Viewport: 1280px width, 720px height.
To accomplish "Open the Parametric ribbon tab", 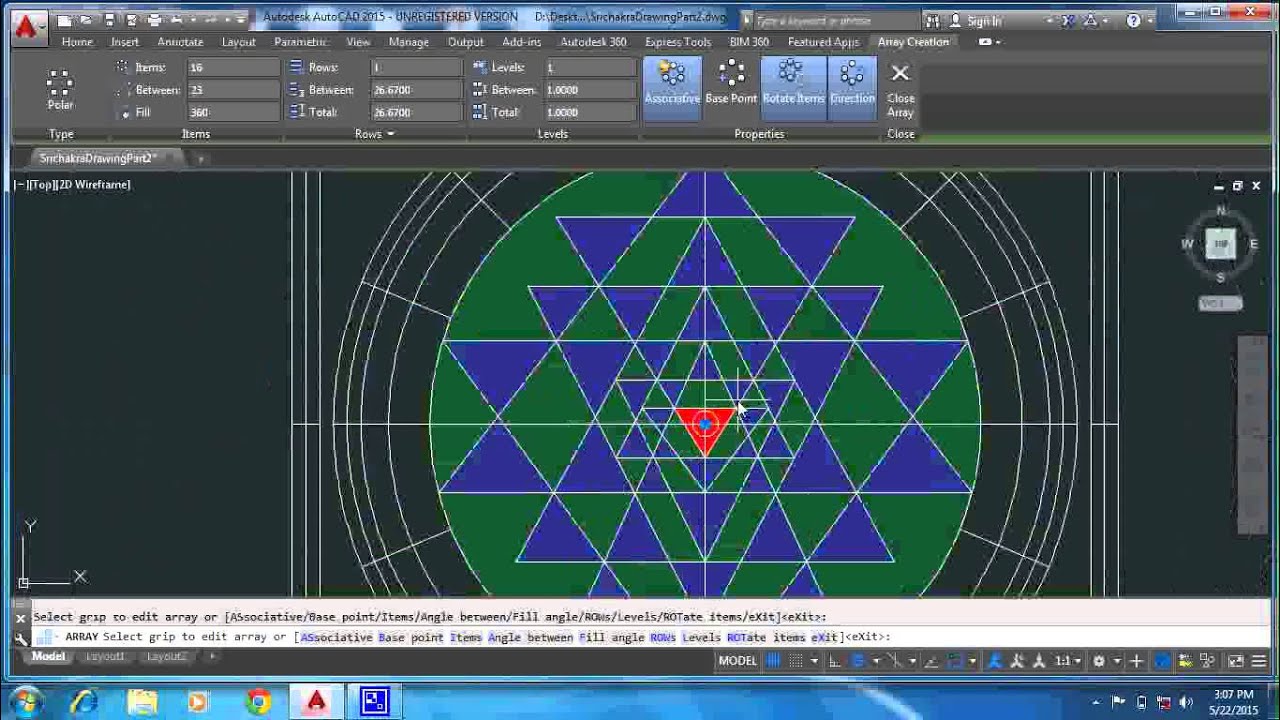I will point(301,42).
